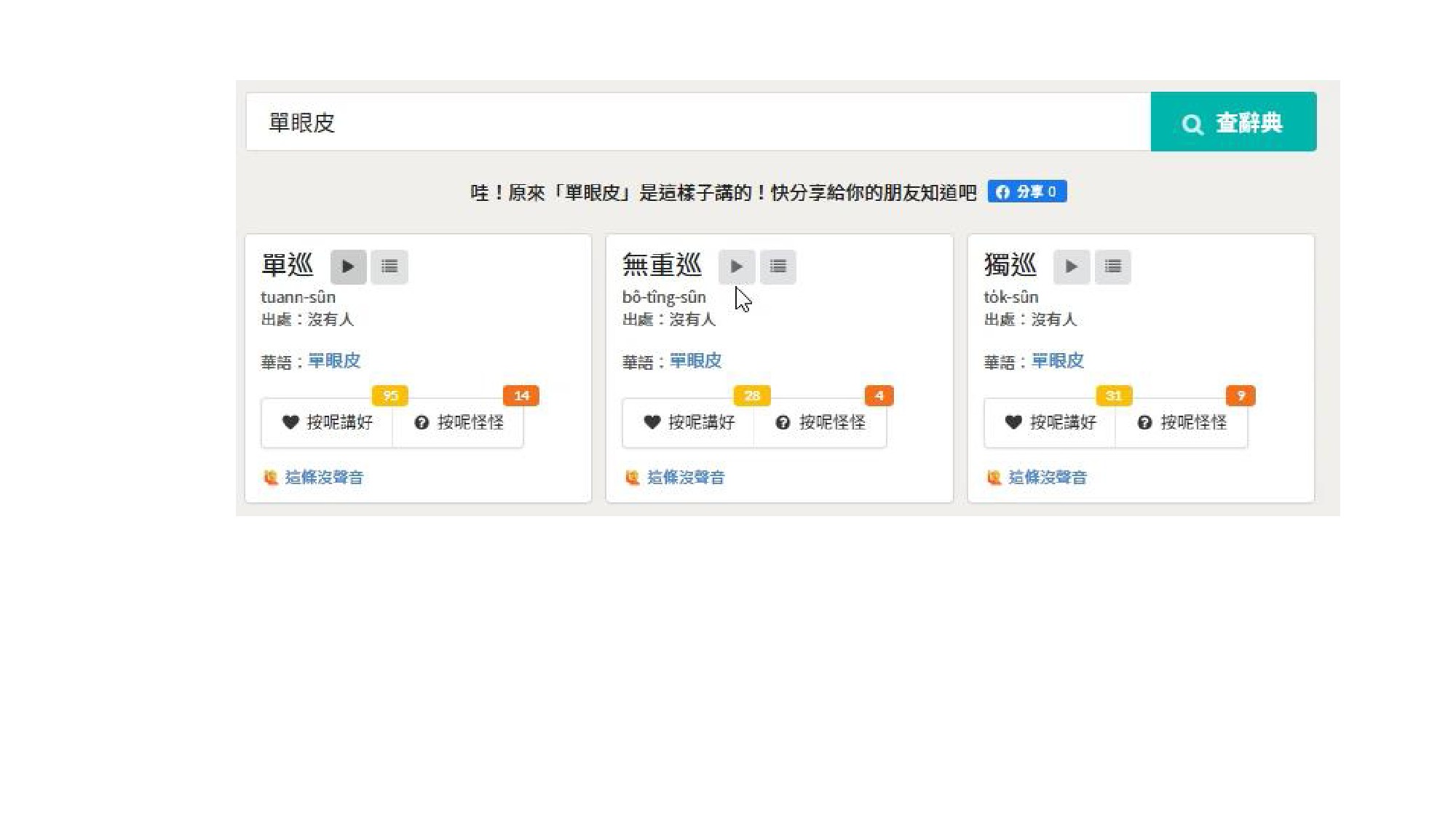Play pronunciation of 無重巡
The width and height of the screenshot is (1456, 819).
coord(736,266)
